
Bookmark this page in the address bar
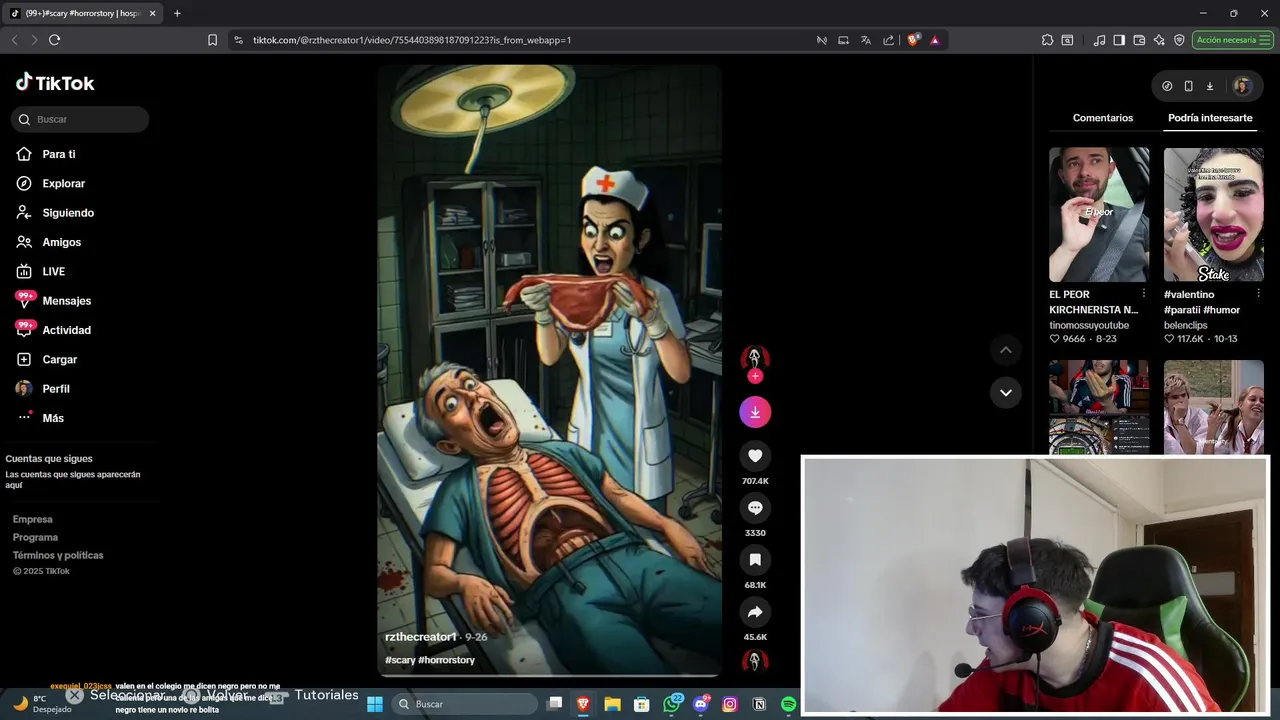(212, 40)
